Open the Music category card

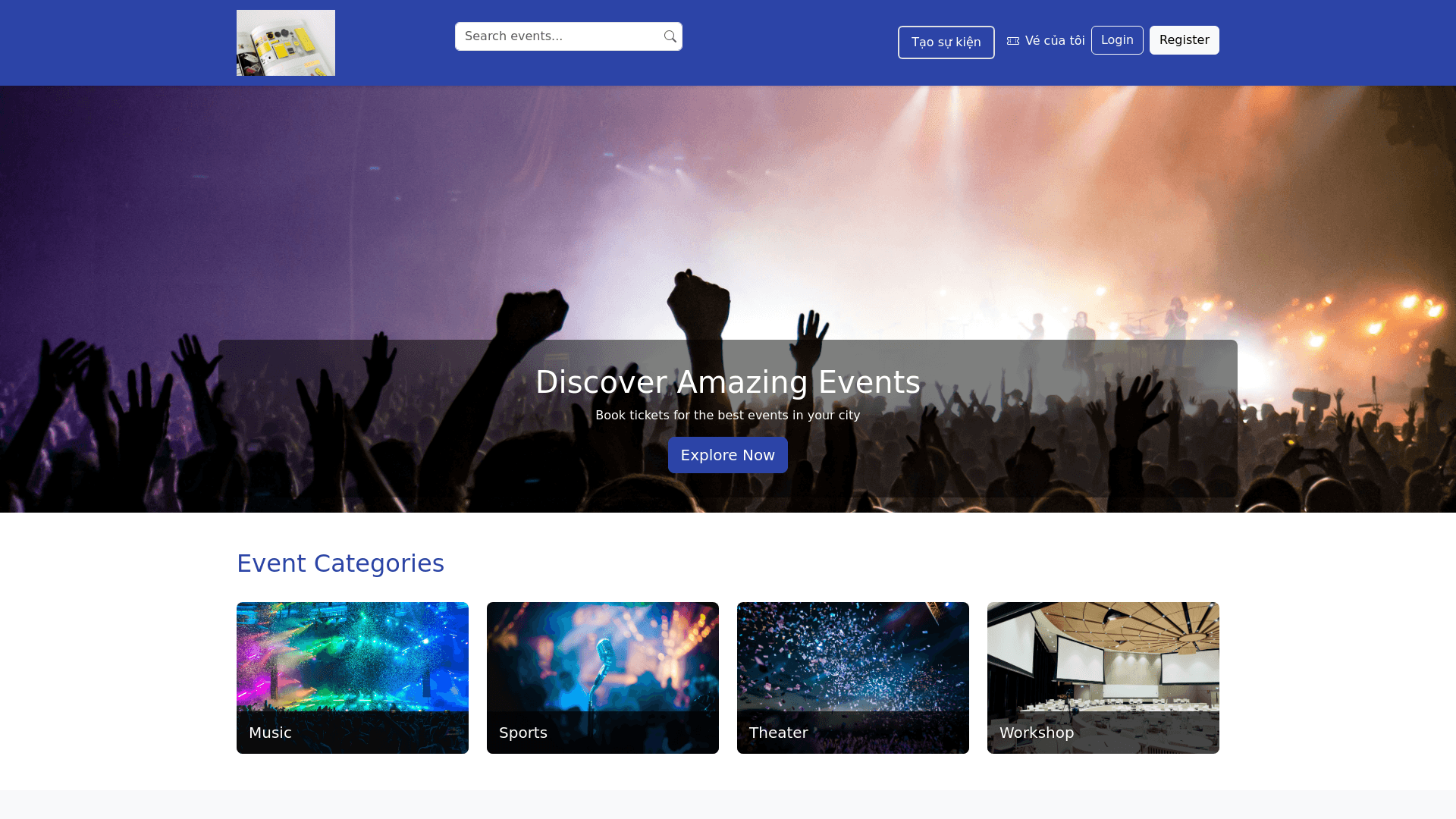353,678
